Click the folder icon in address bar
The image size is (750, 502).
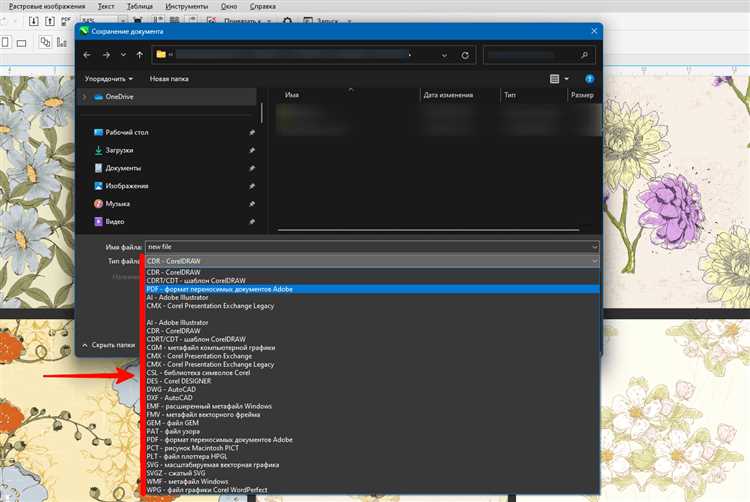tap(161, 55)
